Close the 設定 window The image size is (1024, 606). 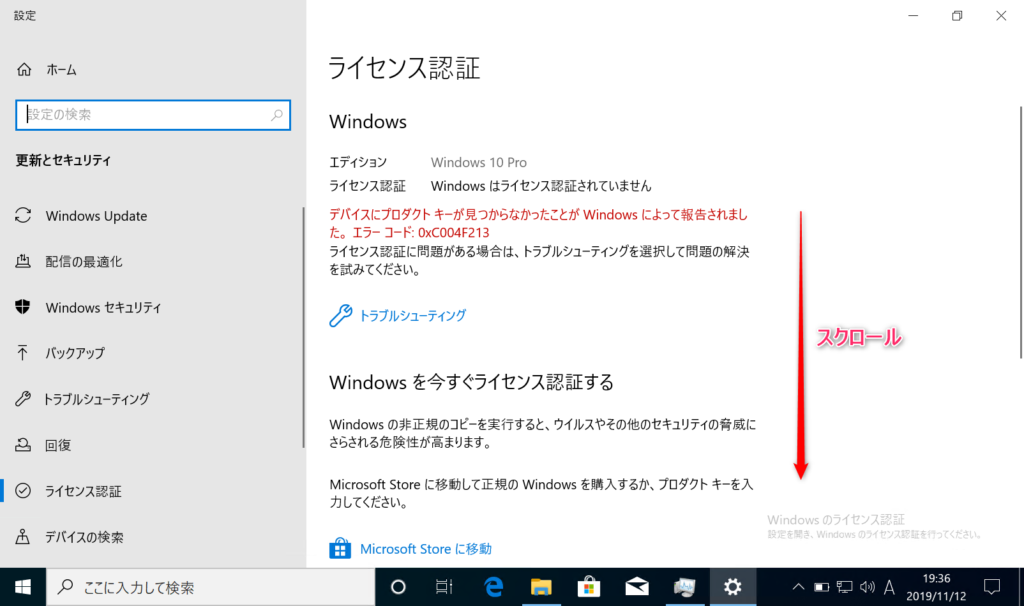click(x=1001, y=16)
